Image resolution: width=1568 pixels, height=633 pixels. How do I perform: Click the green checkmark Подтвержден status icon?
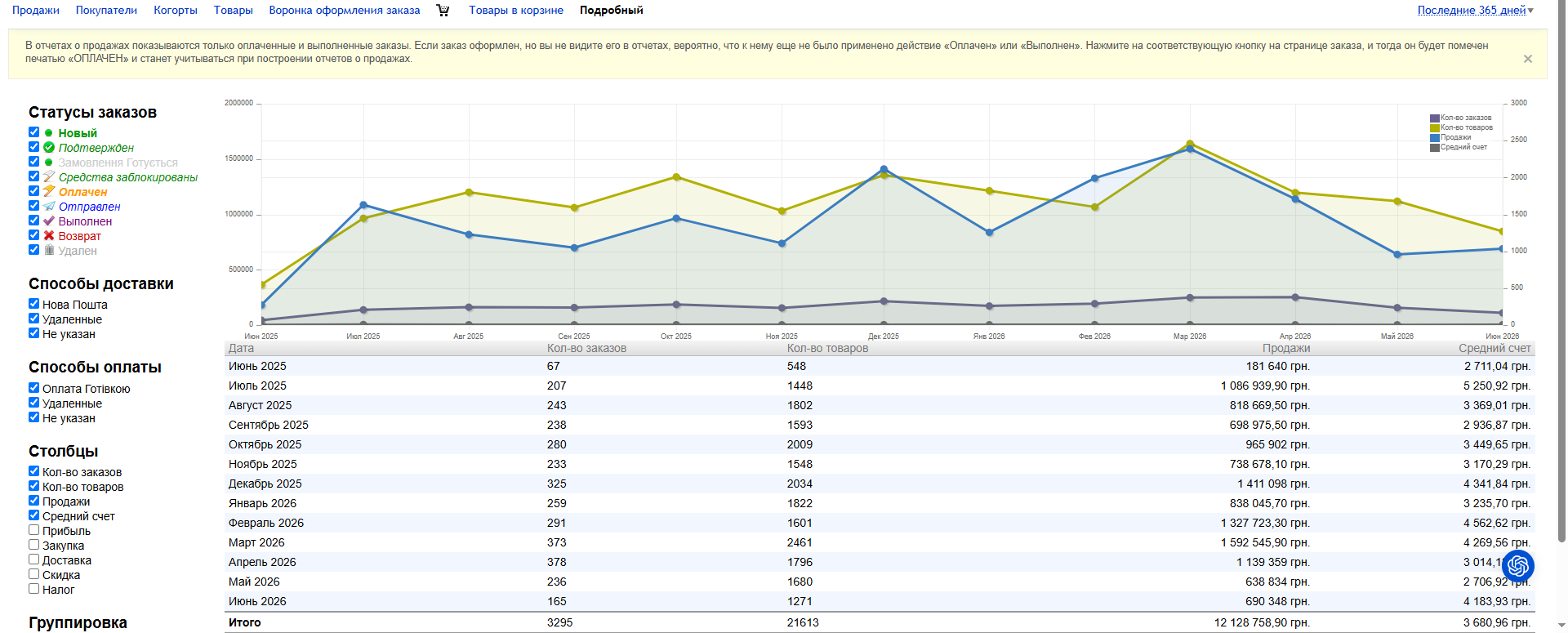coord(49,148)
